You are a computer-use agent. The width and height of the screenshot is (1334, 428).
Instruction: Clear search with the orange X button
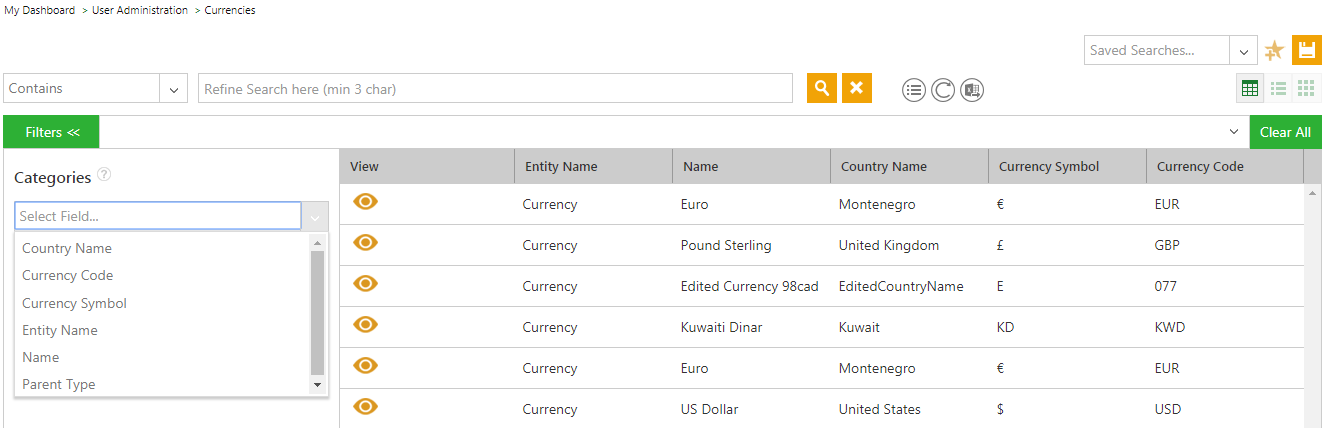pos(856,88)
